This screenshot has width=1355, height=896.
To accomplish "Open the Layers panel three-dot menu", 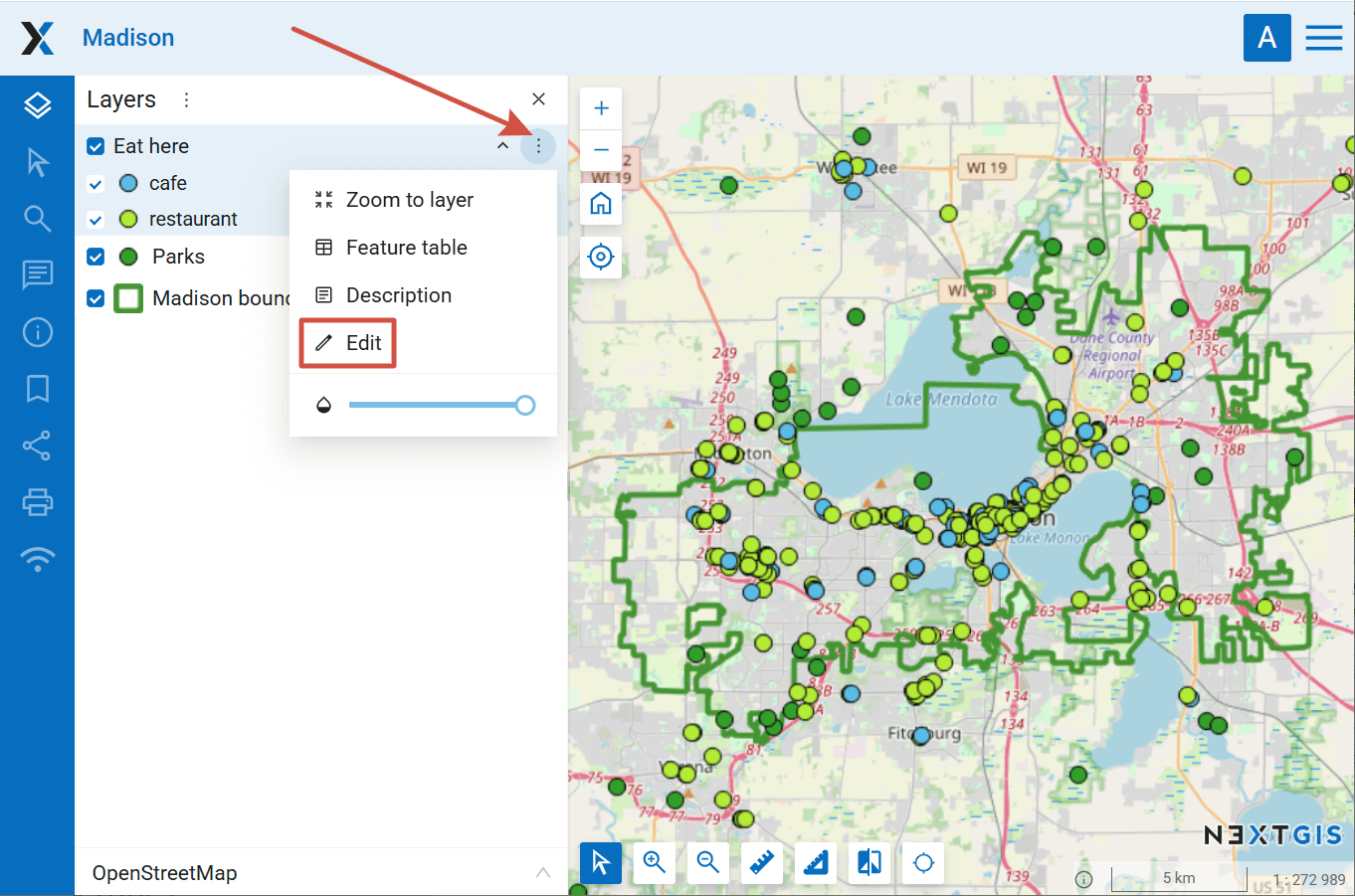I will coord(186,99).
